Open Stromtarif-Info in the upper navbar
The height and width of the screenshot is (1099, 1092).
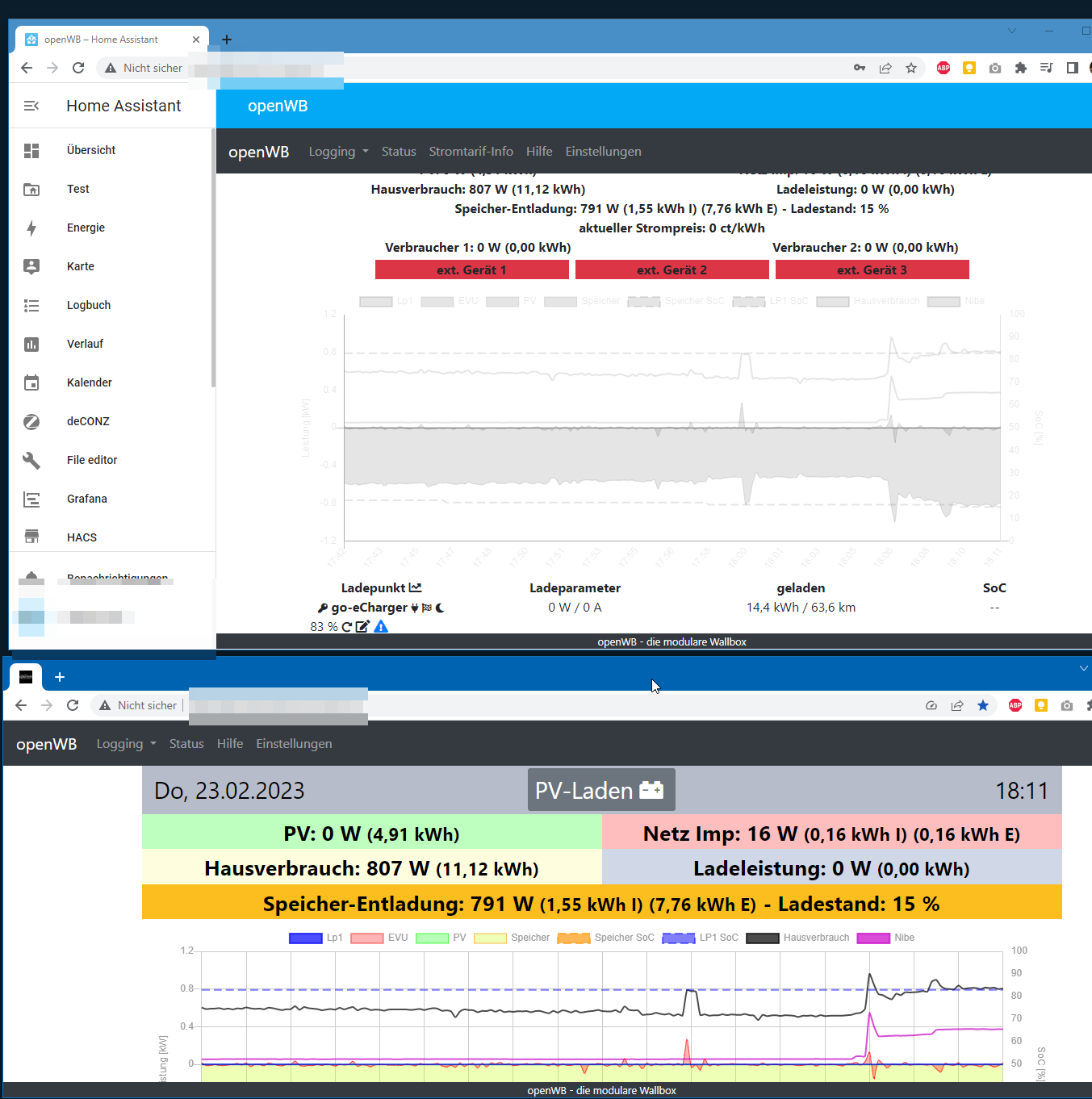point(471,152)
